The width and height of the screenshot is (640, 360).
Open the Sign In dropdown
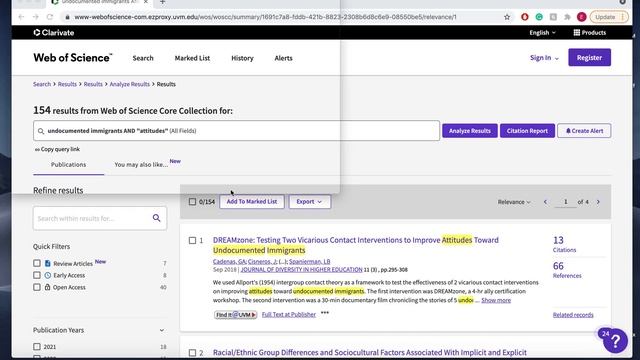tap(544, 58)
